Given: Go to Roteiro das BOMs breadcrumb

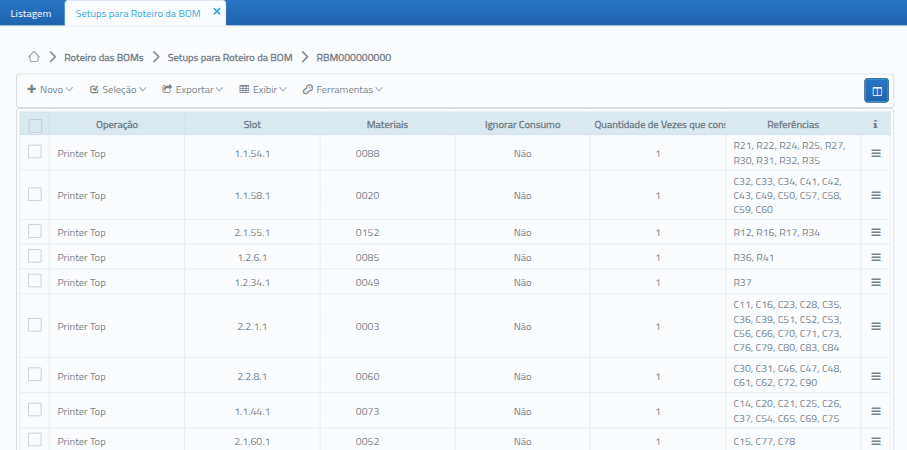Looking at the screenshot, I should point(106,58).
